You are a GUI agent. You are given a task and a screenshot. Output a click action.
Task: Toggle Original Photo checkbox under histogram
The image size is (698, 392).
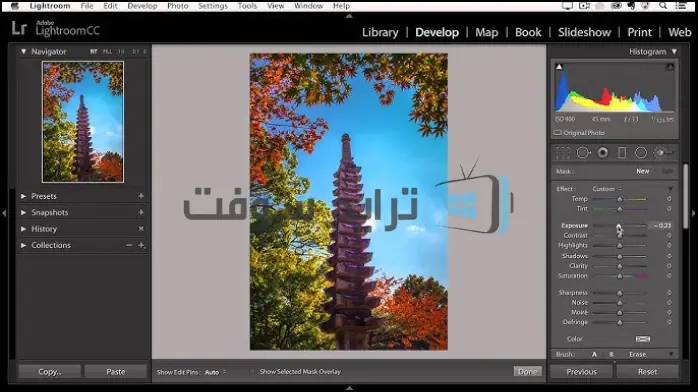(x=557, y=133)
